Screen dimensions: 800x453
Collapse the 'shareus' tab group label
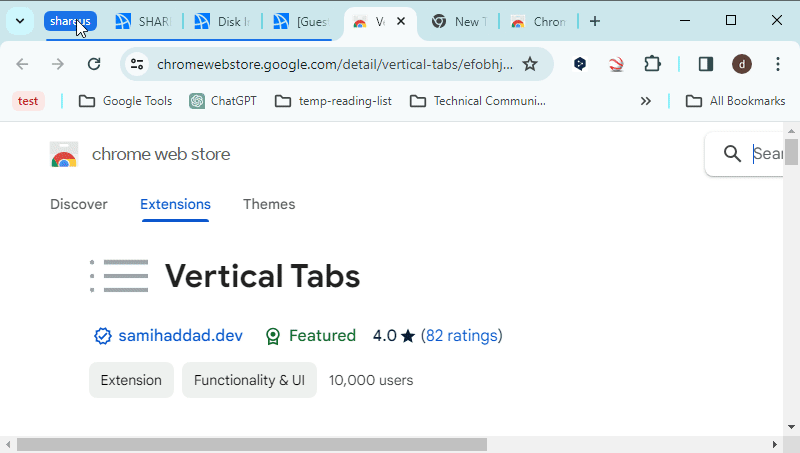[x=70, y=21]
